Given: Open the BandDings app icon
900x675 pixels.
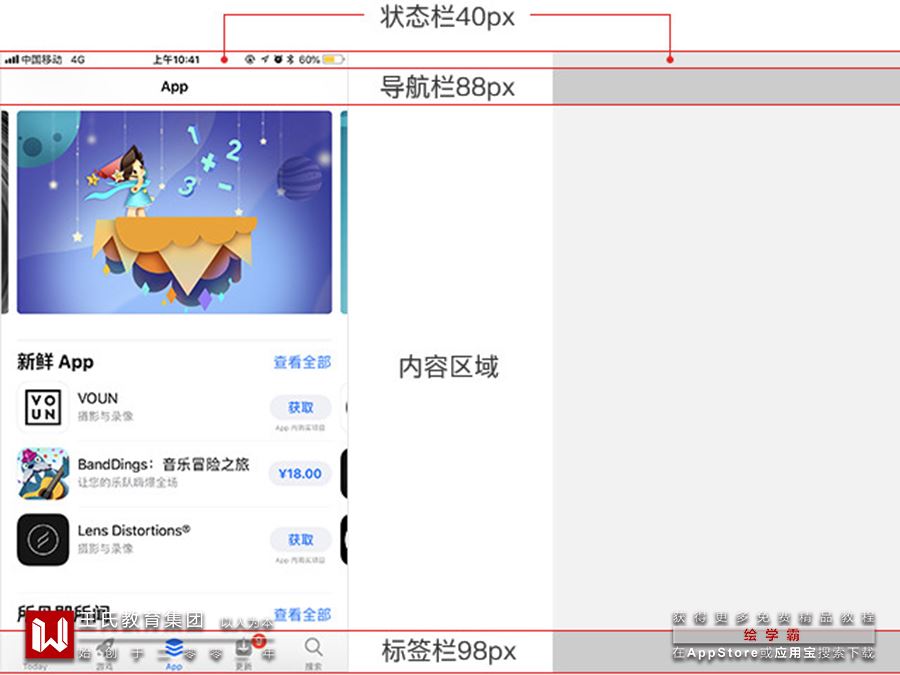Looking at the screenshot, I should click(43, 474).
